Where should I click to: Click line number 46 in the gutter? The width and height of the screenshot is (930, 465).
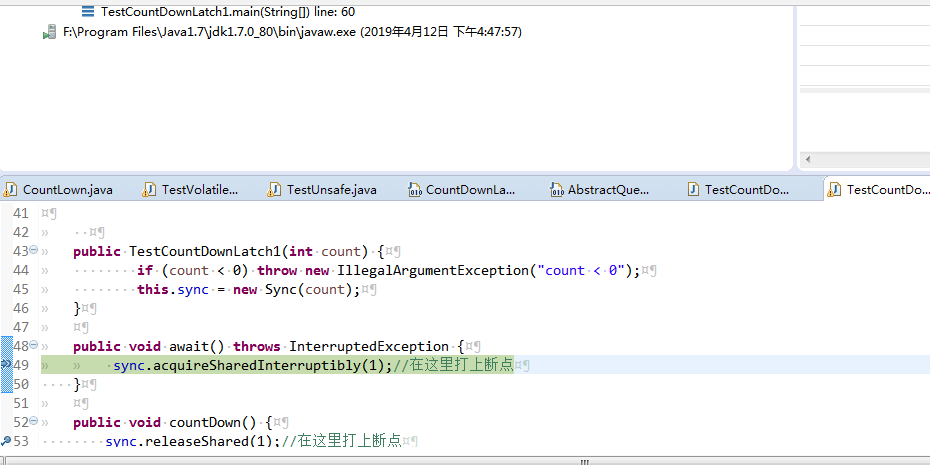pyautogui.click(x=21, y=308)
